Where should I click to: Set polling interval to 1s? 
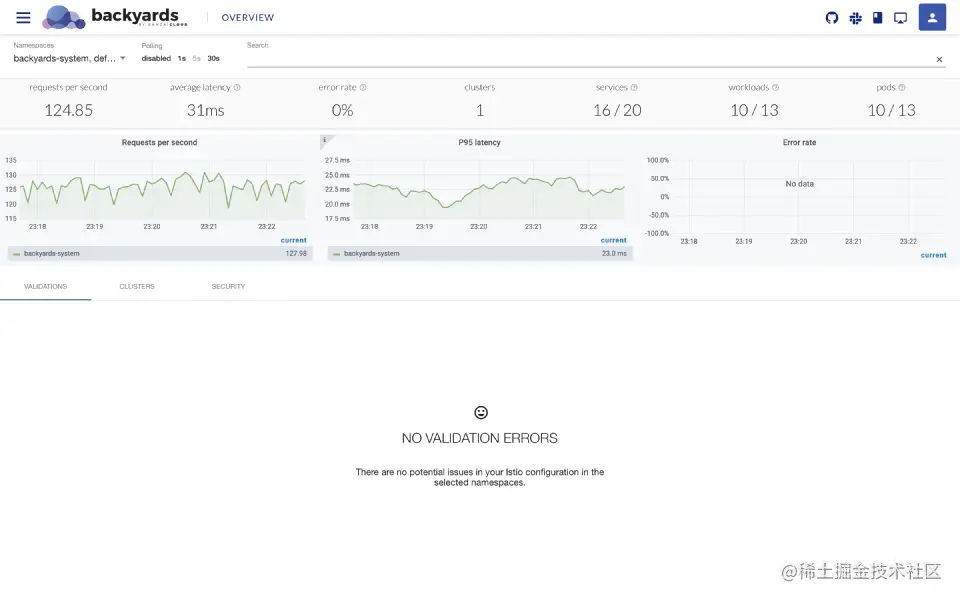tap(182, 59)
